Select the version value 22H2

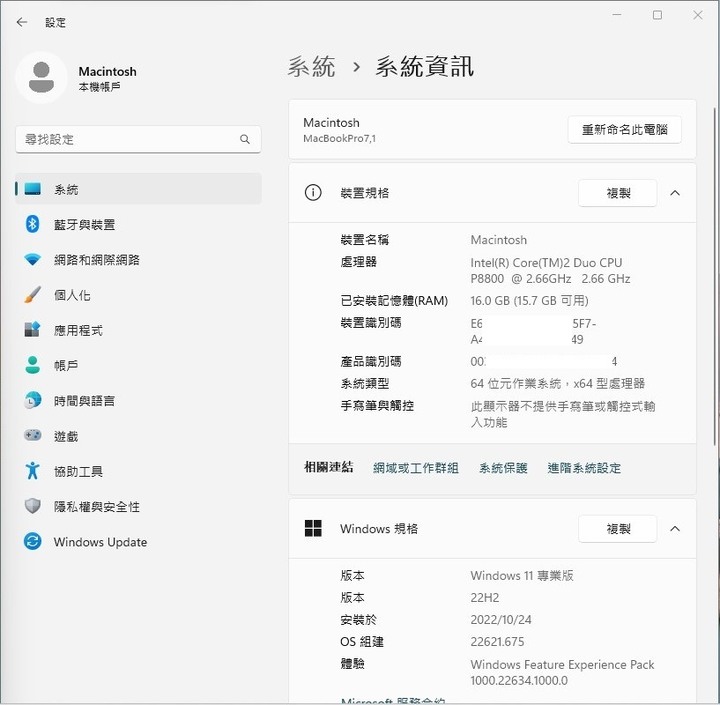[x=484, y=598]
